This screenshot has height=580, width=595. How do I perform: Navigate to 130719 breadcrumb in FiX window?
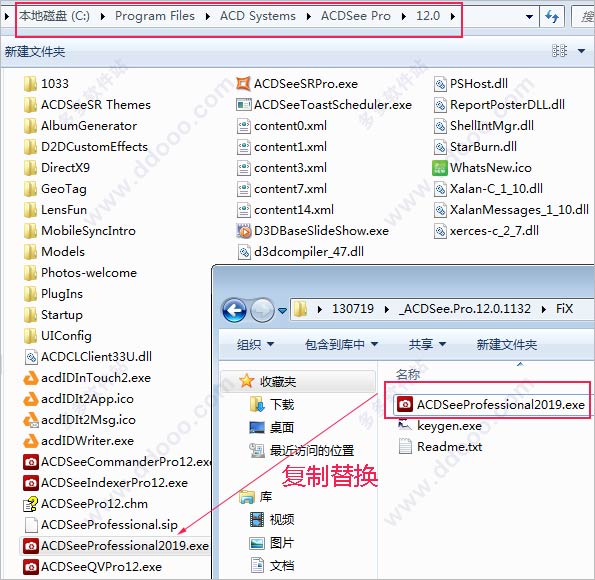[x=353, y=309]
